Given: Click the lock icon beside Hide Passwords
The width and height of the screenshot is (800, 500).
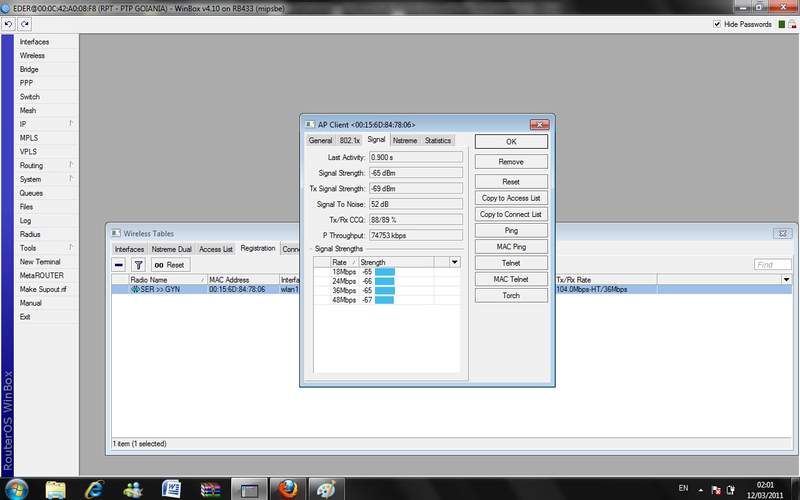Looking at the screenshot, I should tap(793, 24).
